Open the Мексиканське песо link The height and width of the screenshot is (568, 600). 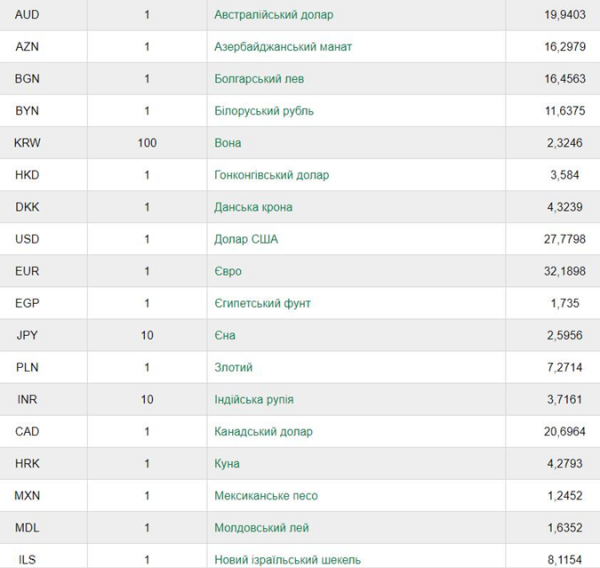click(x=266, y=496)
